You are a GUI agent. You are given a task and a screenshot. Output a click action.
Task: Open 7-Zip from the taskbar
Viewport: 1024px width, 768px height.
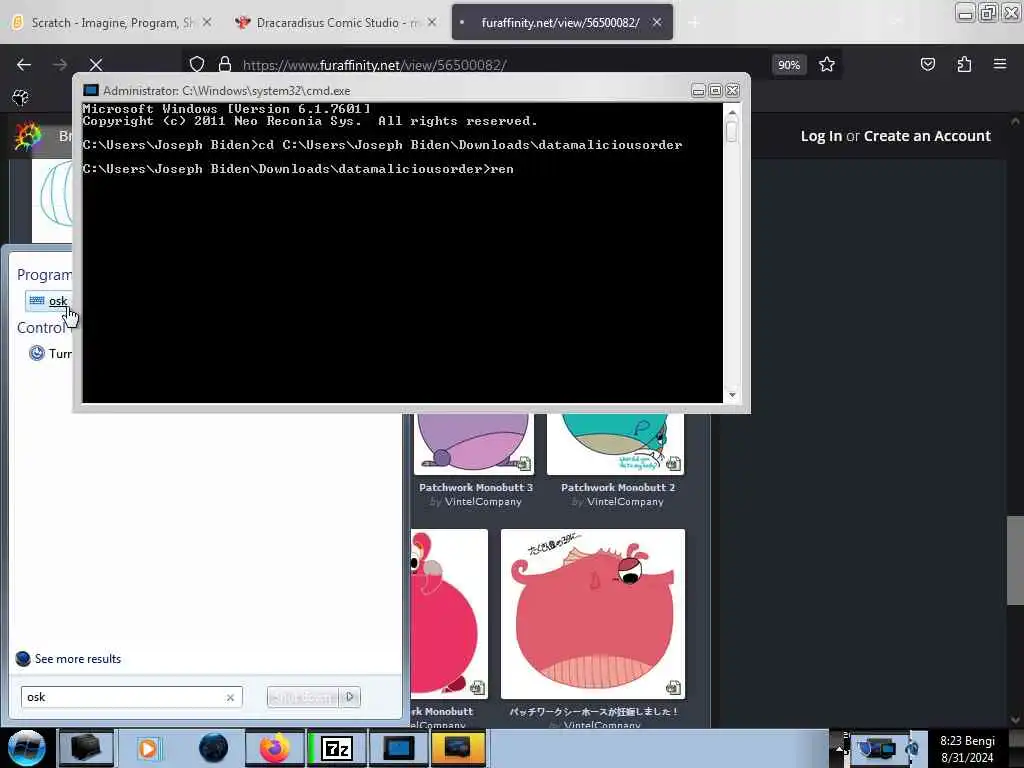pos(336,748)
